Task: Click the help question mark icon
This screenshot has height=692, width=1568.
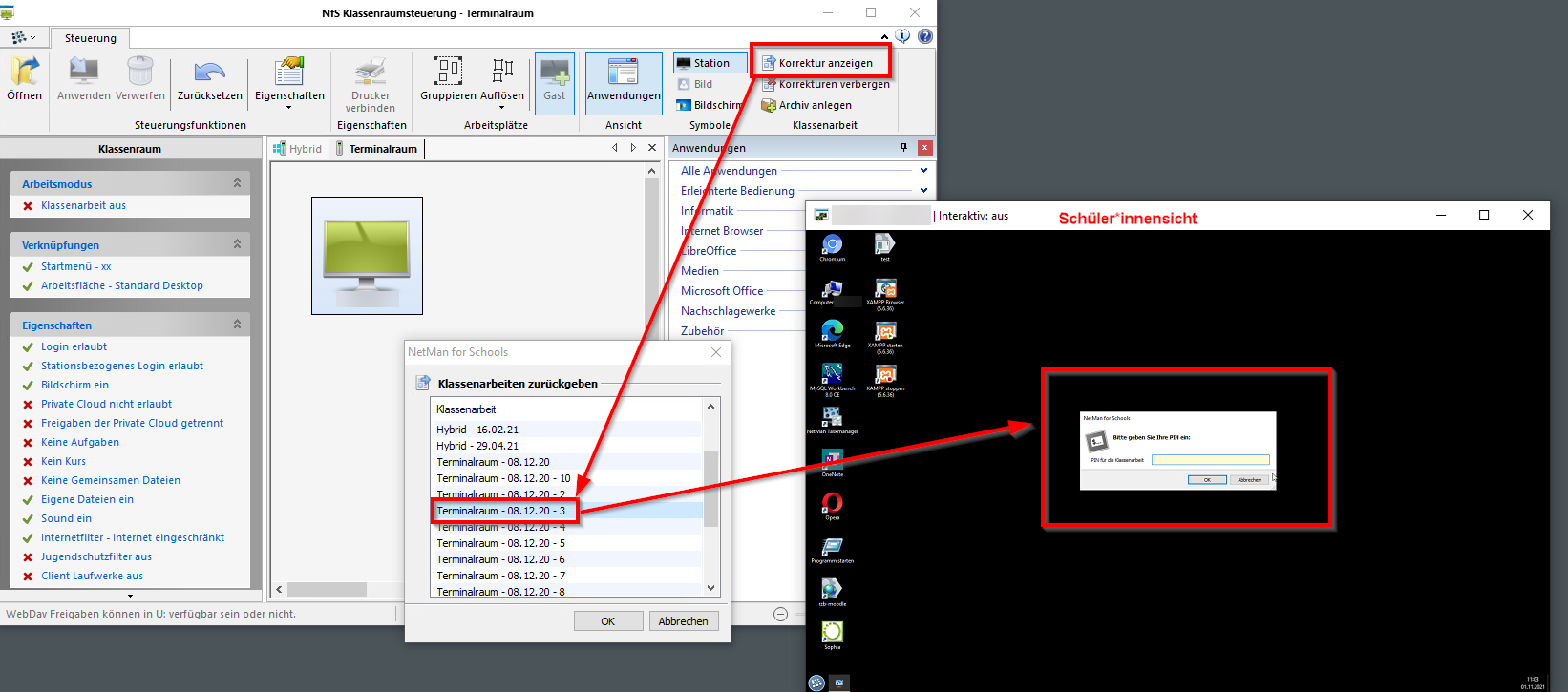Action: [925, 36]
